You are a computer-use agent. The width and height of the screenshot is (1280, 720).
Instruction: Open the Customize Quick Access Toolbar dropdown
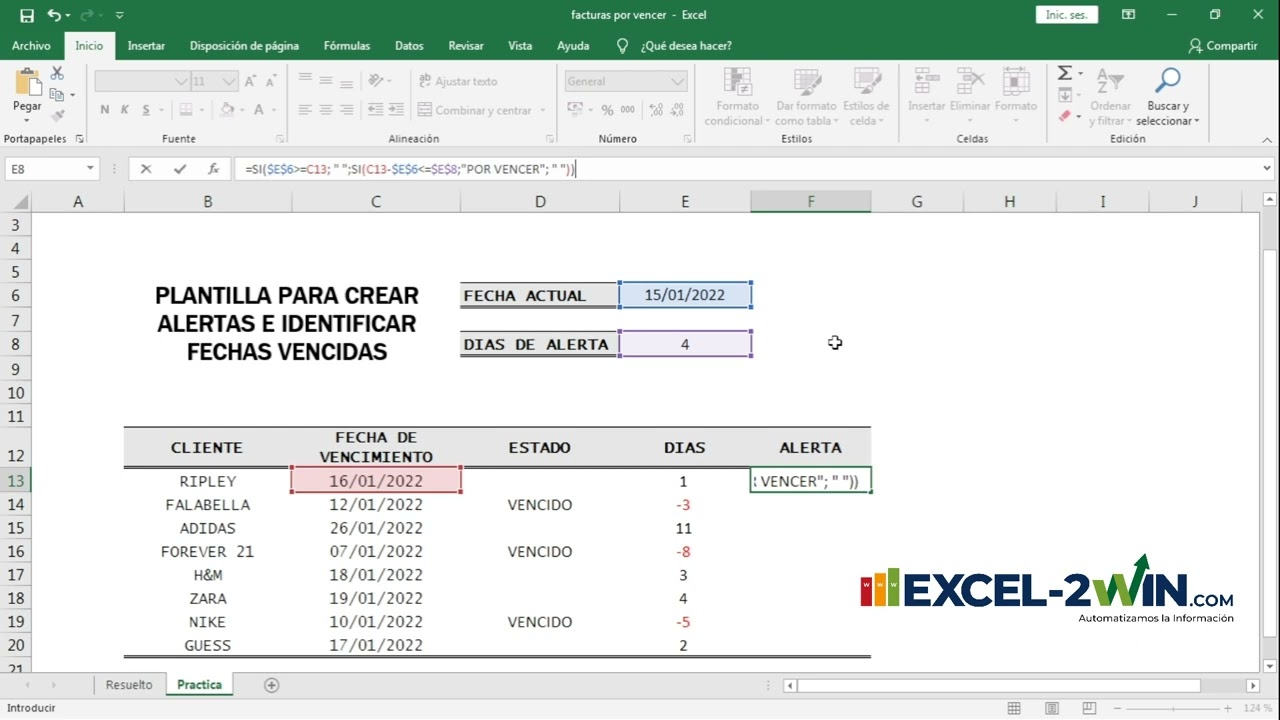tap(120, 15)
